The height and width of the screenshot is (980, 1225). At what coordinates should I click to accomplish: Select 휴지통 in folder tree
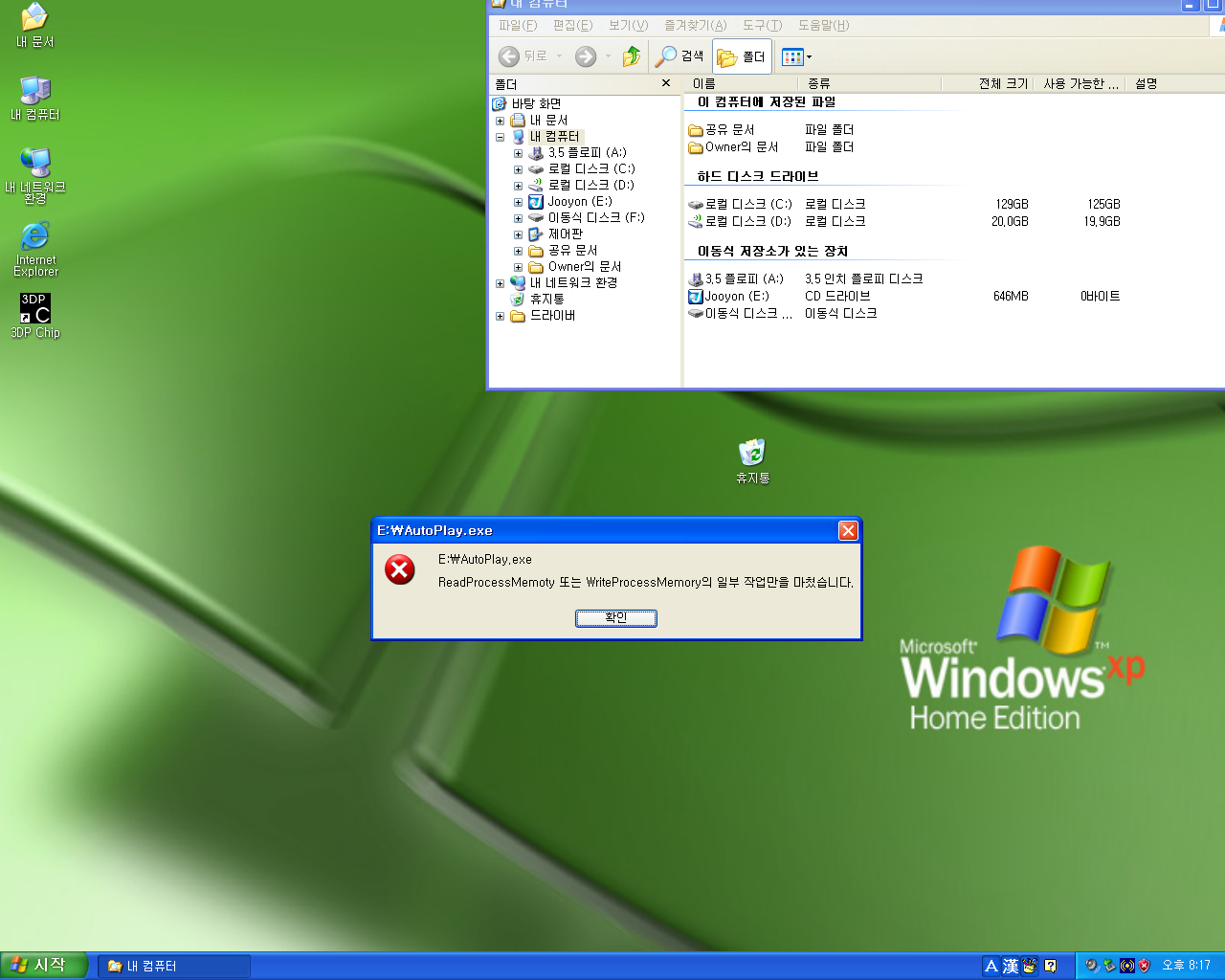pyautogui.click(x=537, y=300)
